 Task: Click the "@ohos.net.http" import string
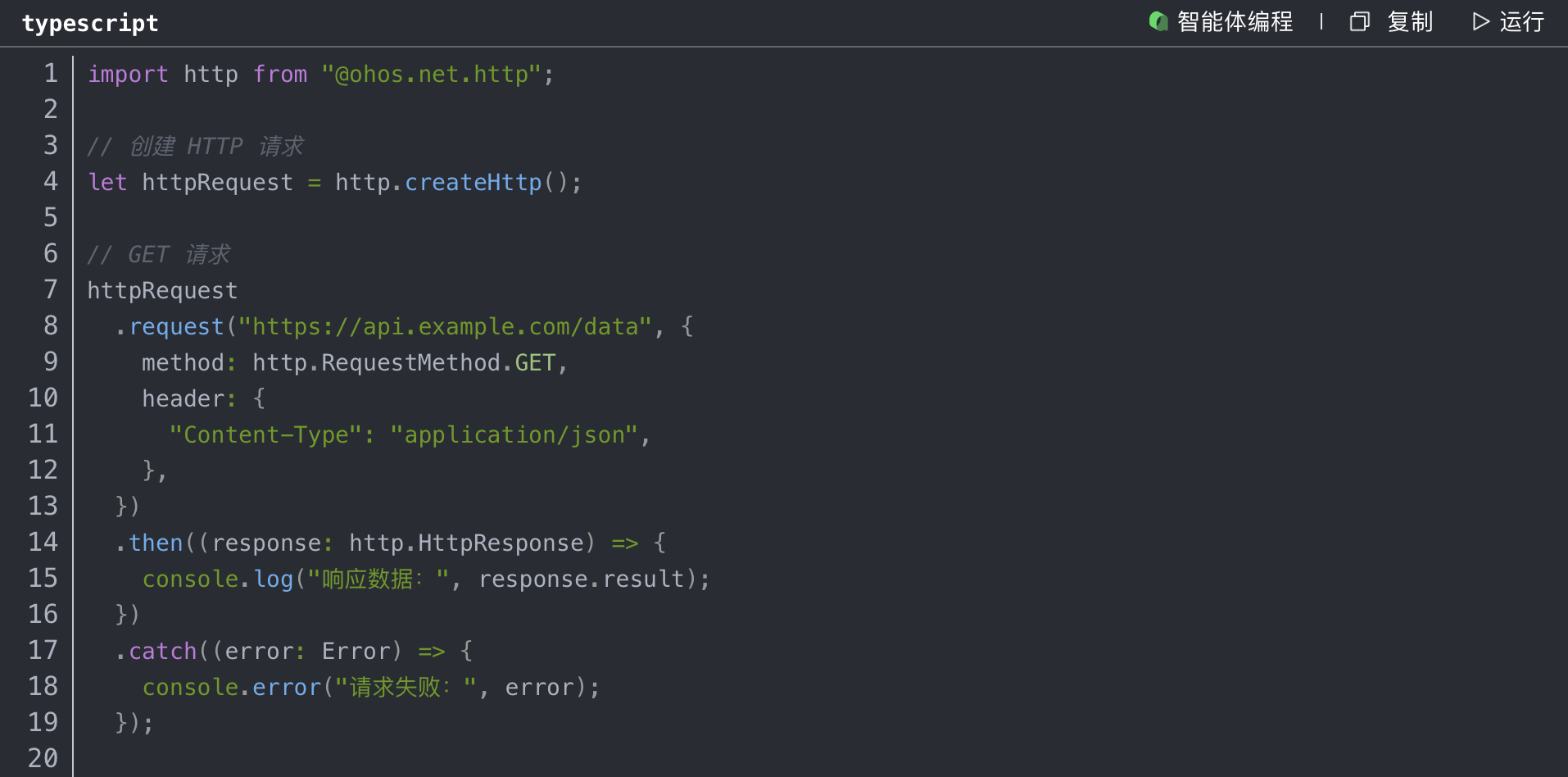point(431,74)
